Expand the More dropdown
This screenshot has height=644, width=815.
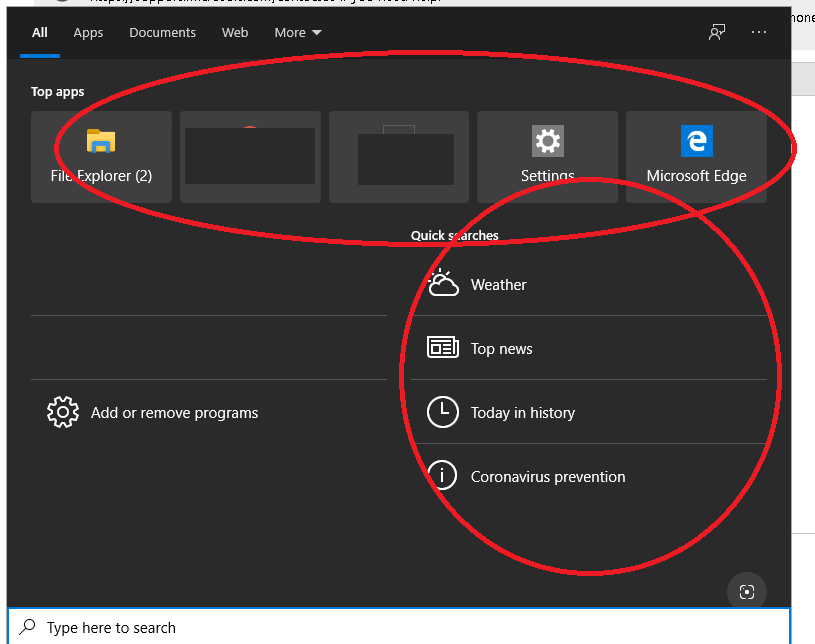pyautogui.click(x=298, y=32)
